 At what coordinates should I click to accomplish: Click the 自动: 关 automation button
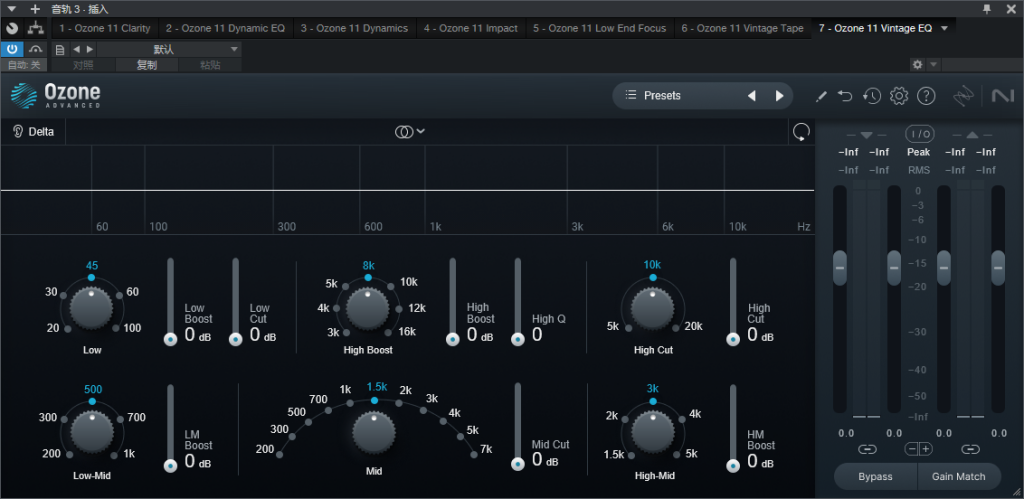coord(24,65)
